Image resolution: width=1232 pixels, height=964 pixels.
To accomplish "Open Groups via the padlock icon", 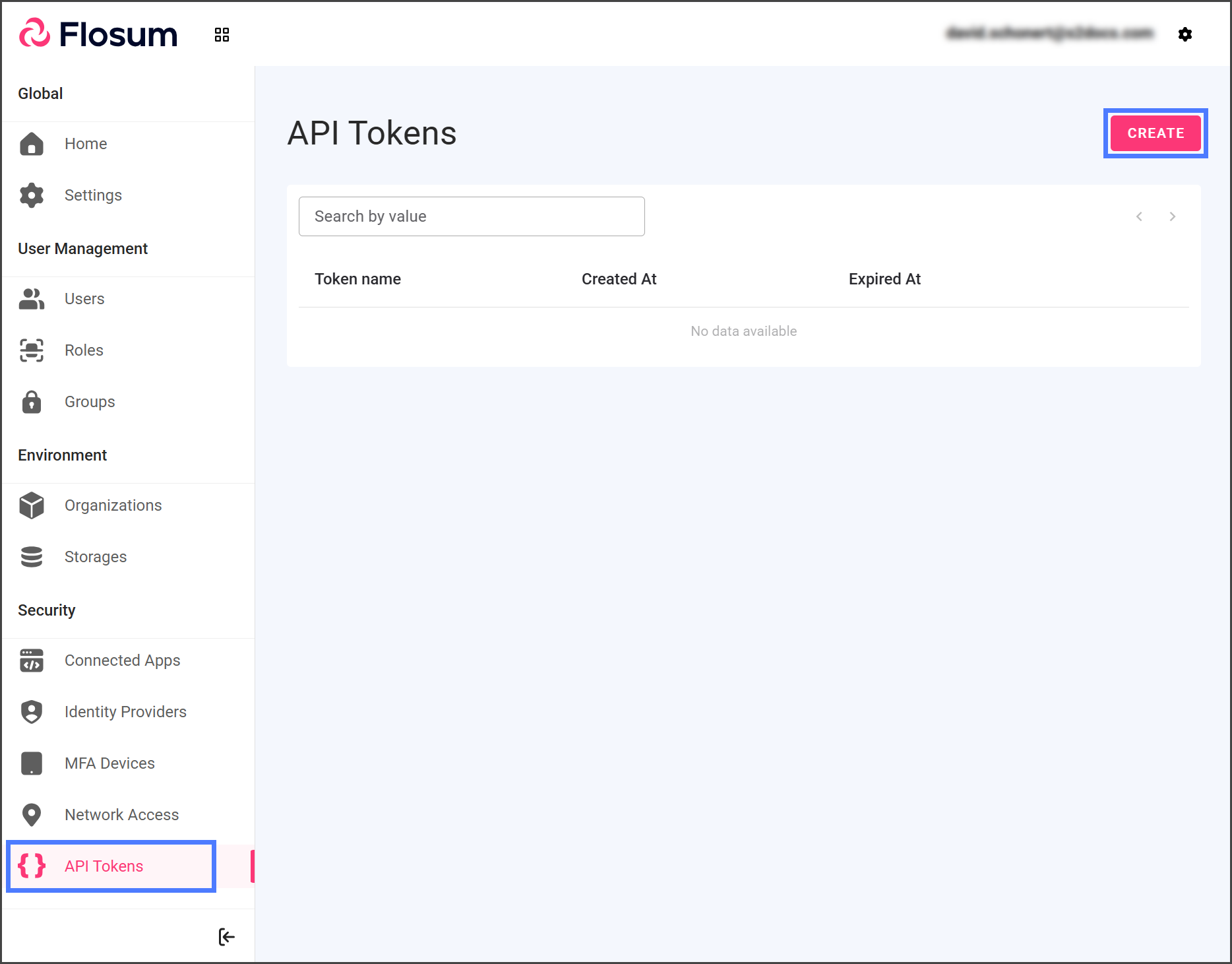I will [32, 402].
